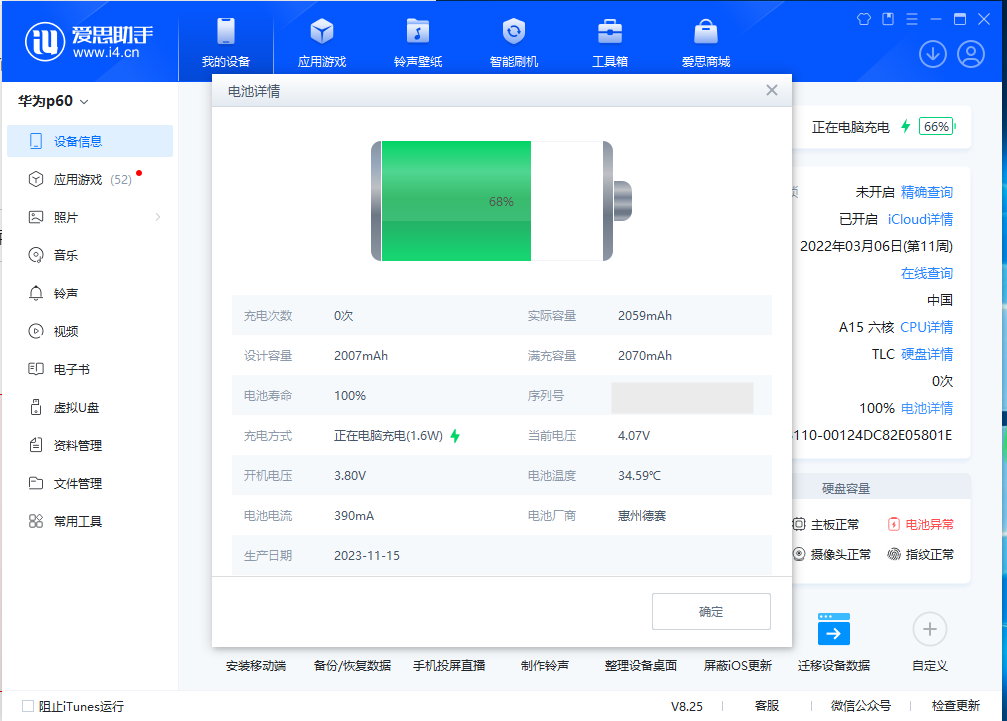This screenshot has width=1007, height=721.
Task: Close the 电池详情 dialog
Action: (x=772, y=90)
